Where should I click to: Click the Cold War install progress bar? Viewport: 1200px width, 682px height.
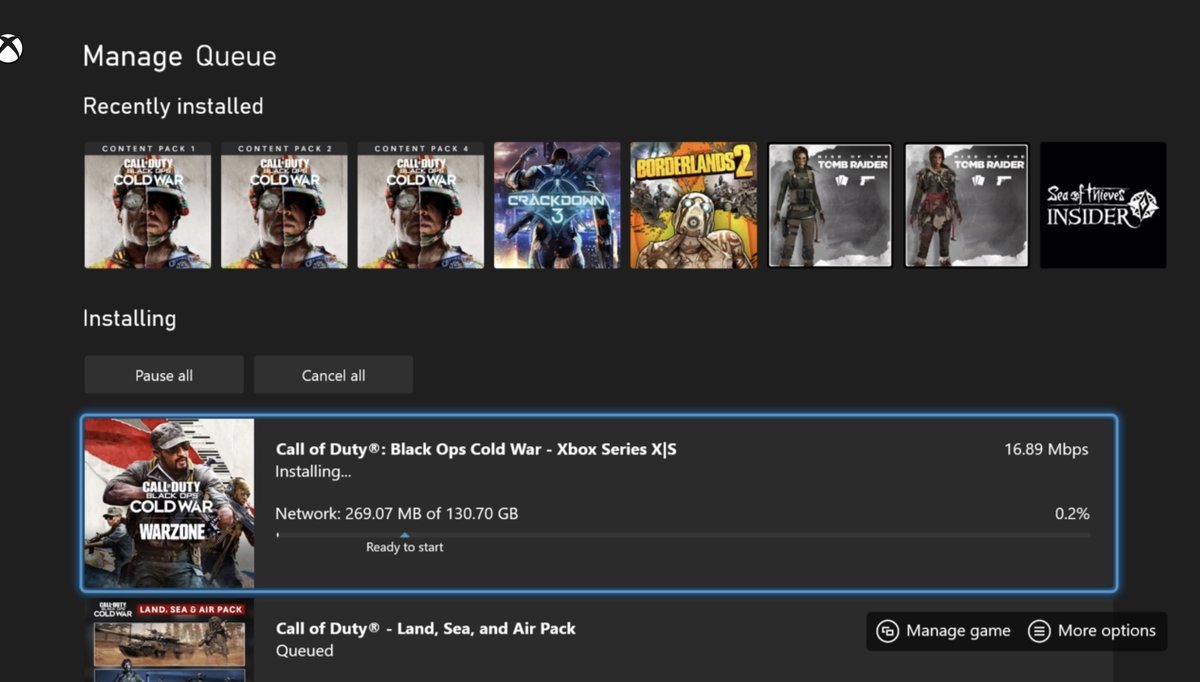(x=683, y=535)
